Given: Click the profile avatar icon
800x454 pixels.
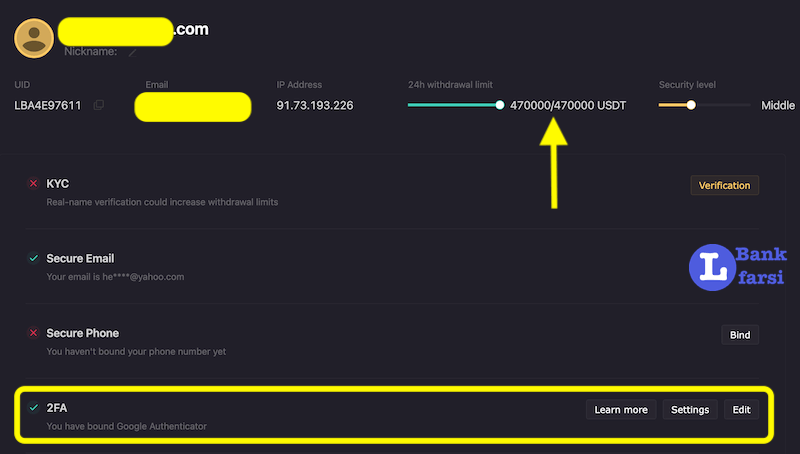Looking at the screenshot, I should point(34,37).
